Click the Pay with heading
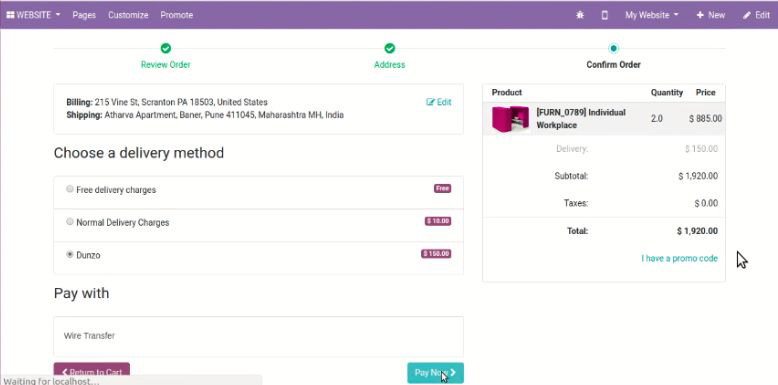Image resolution: width=778 pixels, height=385 pixels. pyautogui.click(x=81, y=293)
